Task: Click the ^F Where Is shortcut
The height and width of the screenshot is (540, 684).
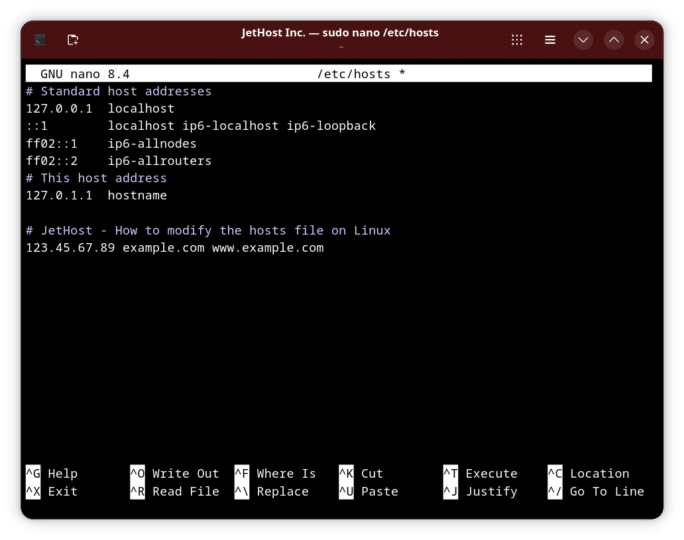Action: [275, 473]
